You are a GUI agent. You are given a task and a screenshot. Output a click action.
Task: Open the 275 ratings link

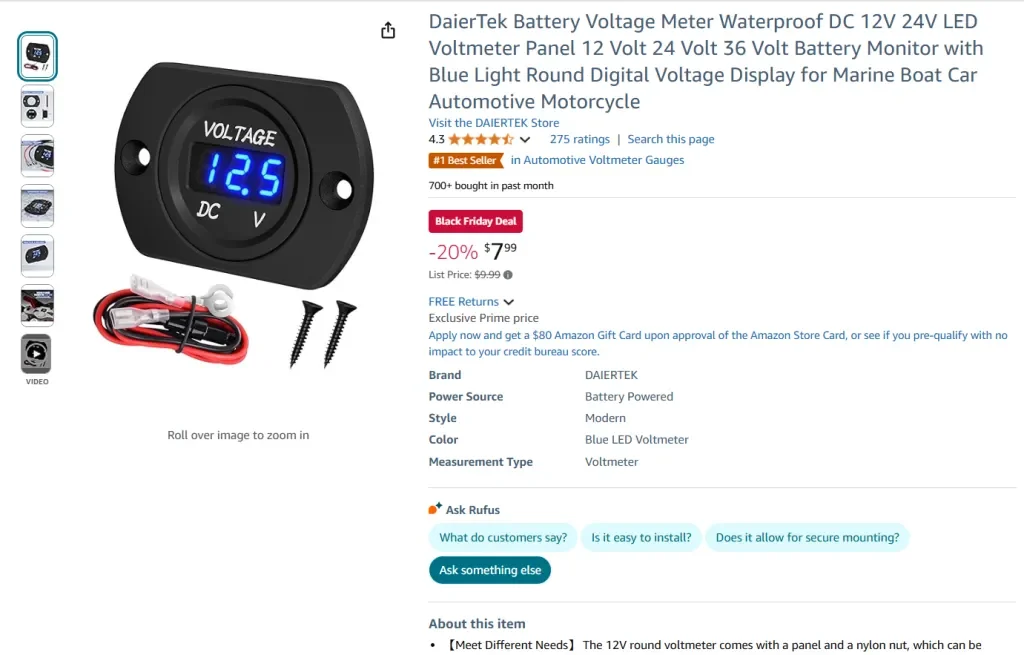tap(579, 139)
